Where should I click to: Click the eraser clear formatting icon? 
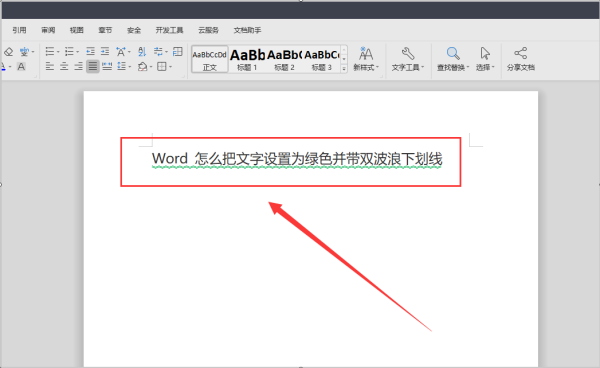pyautogui.click(x=8, y=52)
